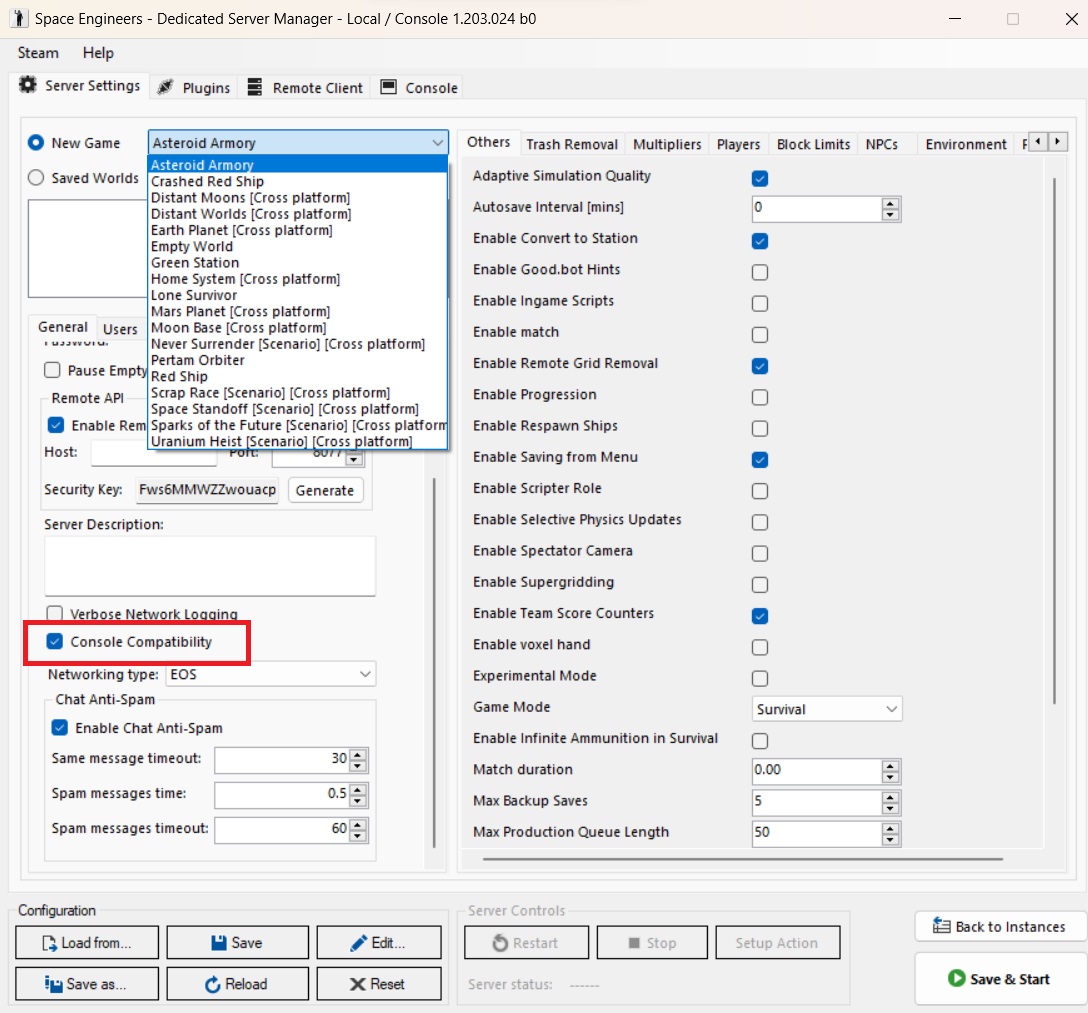This screenshot has height=1013, width=1088.
Task: Select the Saved Worlds radio button
Action: click(x=36, y=178)
